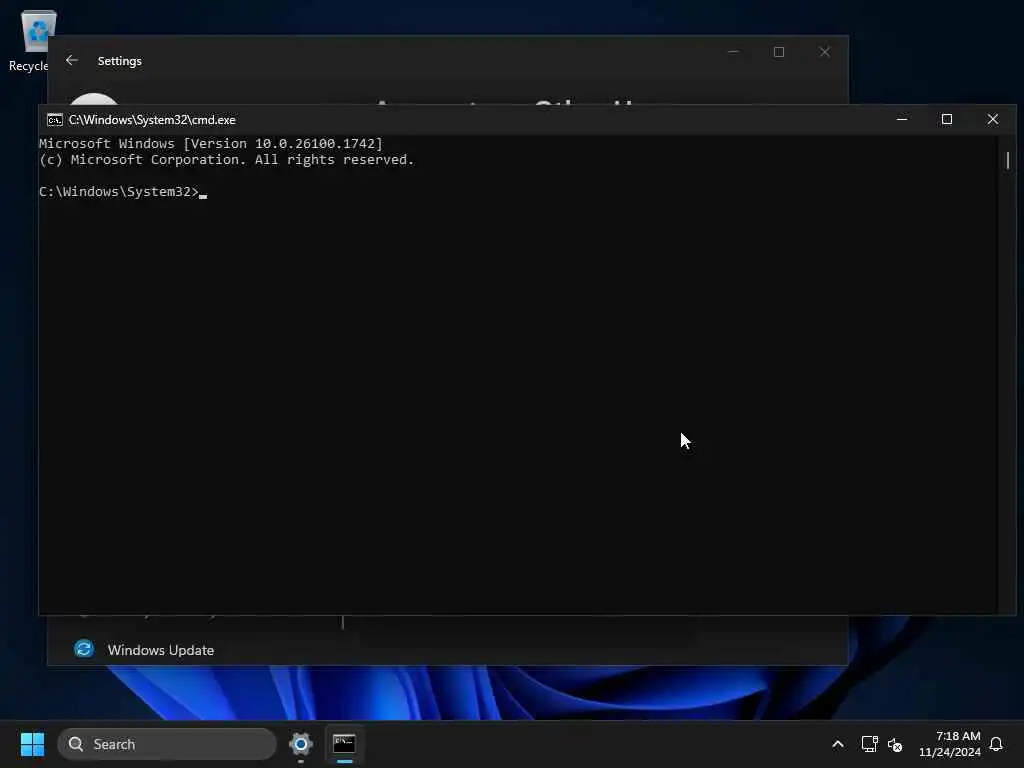This screenshot has width=1024, height=768.
Task: Click the taskbar Search box
Action: (x=167, y=744)
